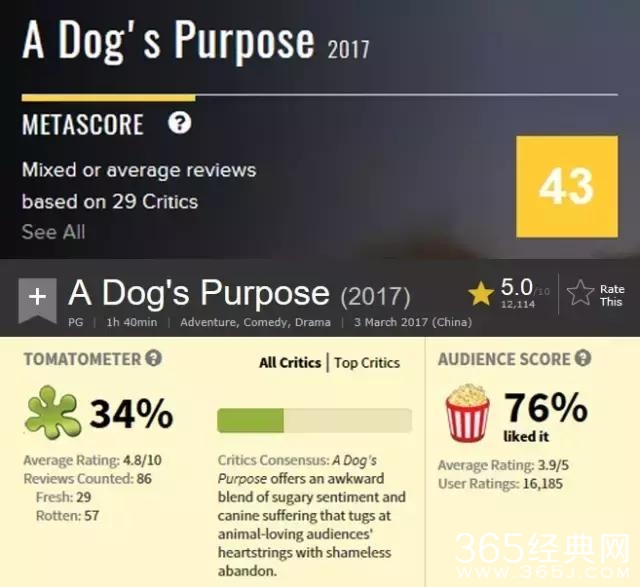Image resolution: width=640 pixels, height=587 pixels.
Task: Switch to the Top Critics tab
Action: [367, 363]
